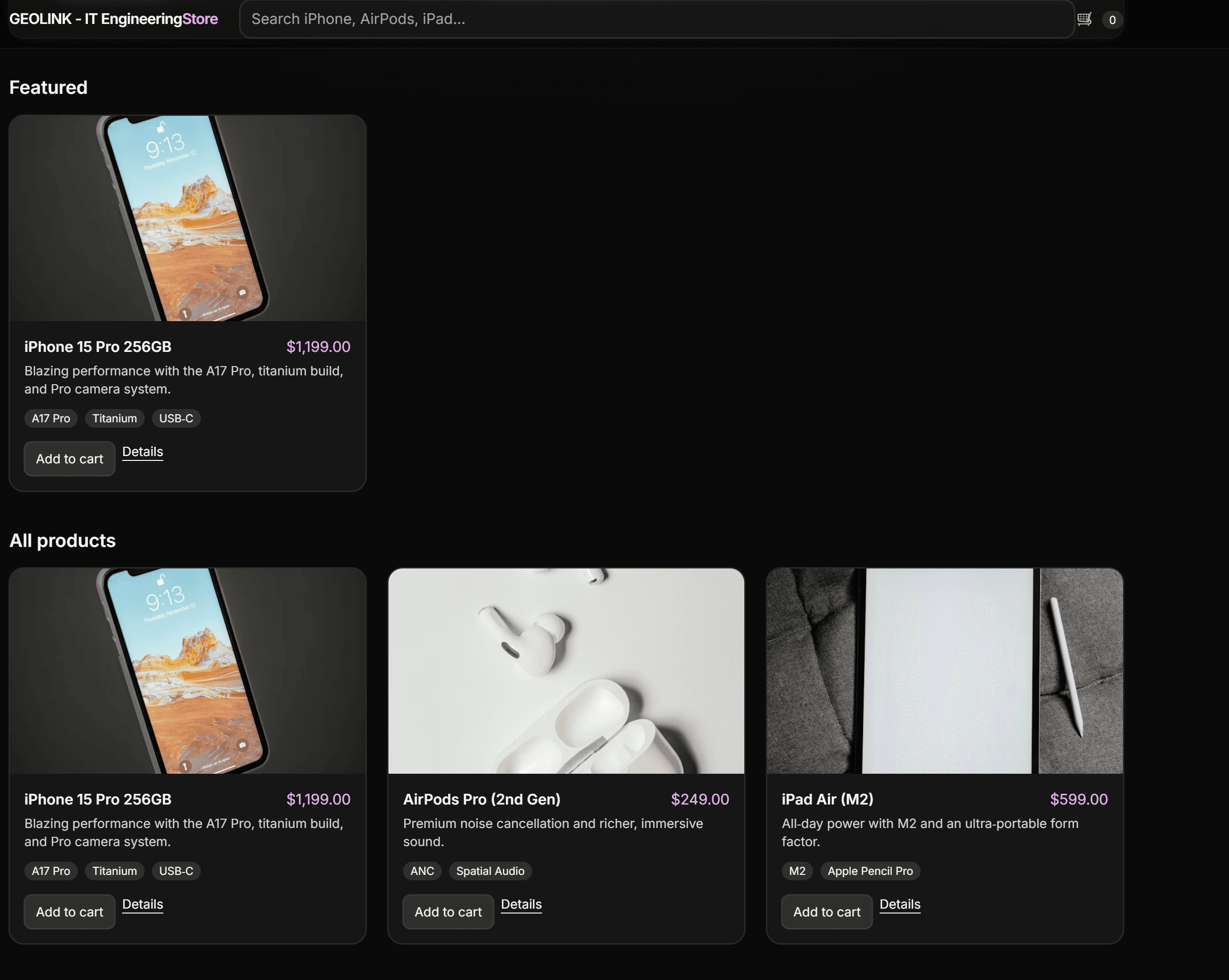Open Details for featured iPhone 15 Pro

click(143, 452)
